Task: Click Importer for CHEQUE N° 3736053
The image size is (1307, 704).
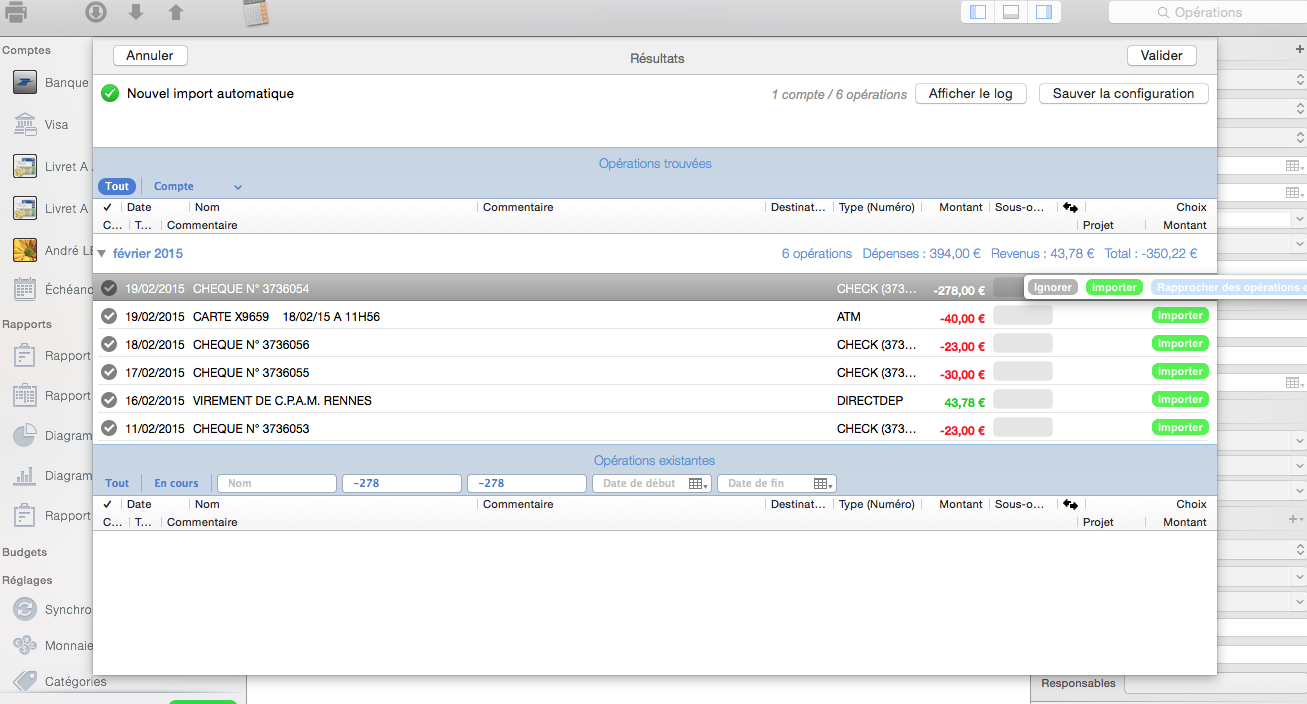Action: 1180,428
